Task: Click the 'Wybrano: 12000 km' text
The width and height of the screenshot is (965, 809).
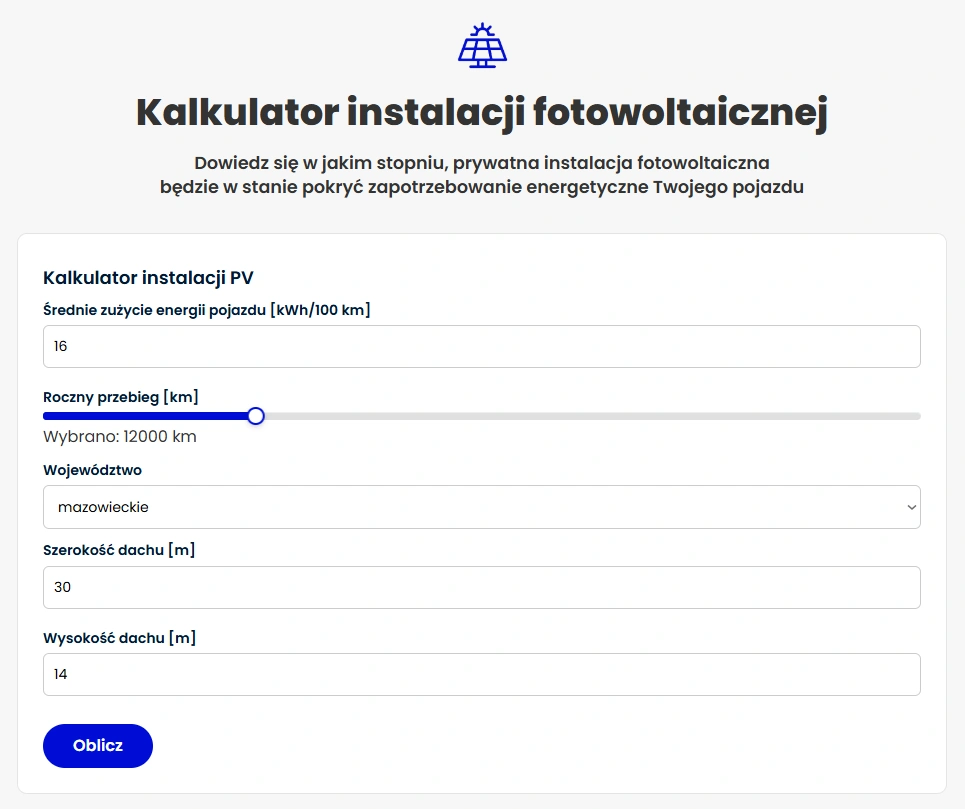Action: coord(120,436)
